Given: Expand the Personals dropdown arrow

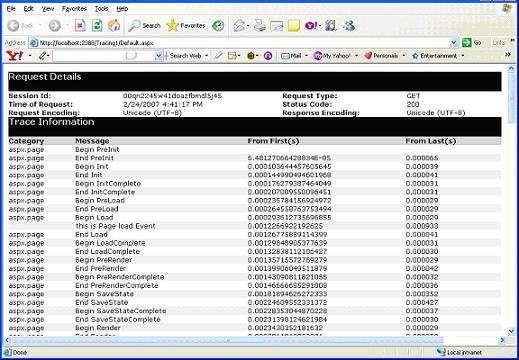Looking at the screenshot, I should click(x=404, y=56).
